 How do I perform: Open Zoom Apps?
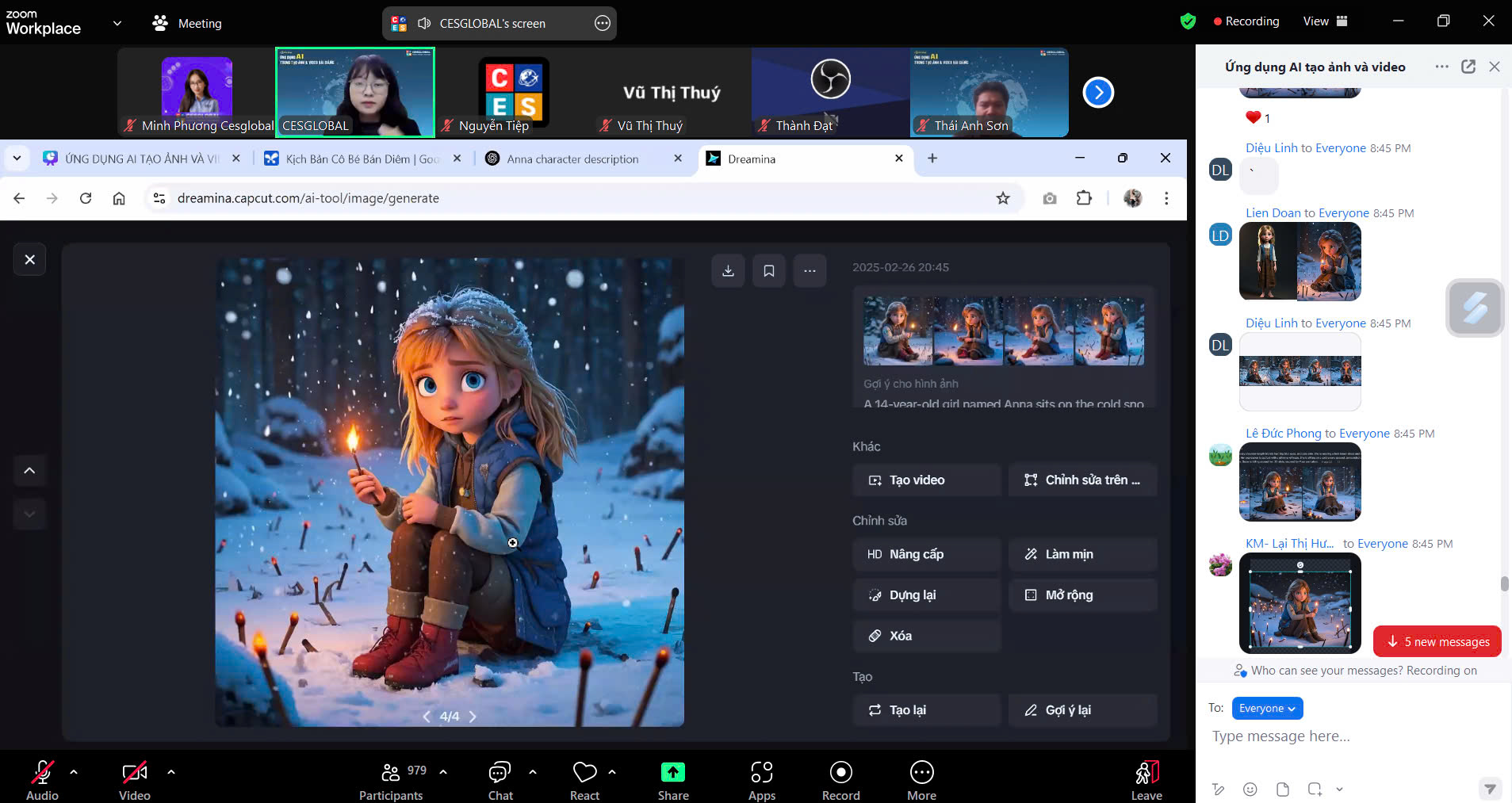(x=762, y=779)
